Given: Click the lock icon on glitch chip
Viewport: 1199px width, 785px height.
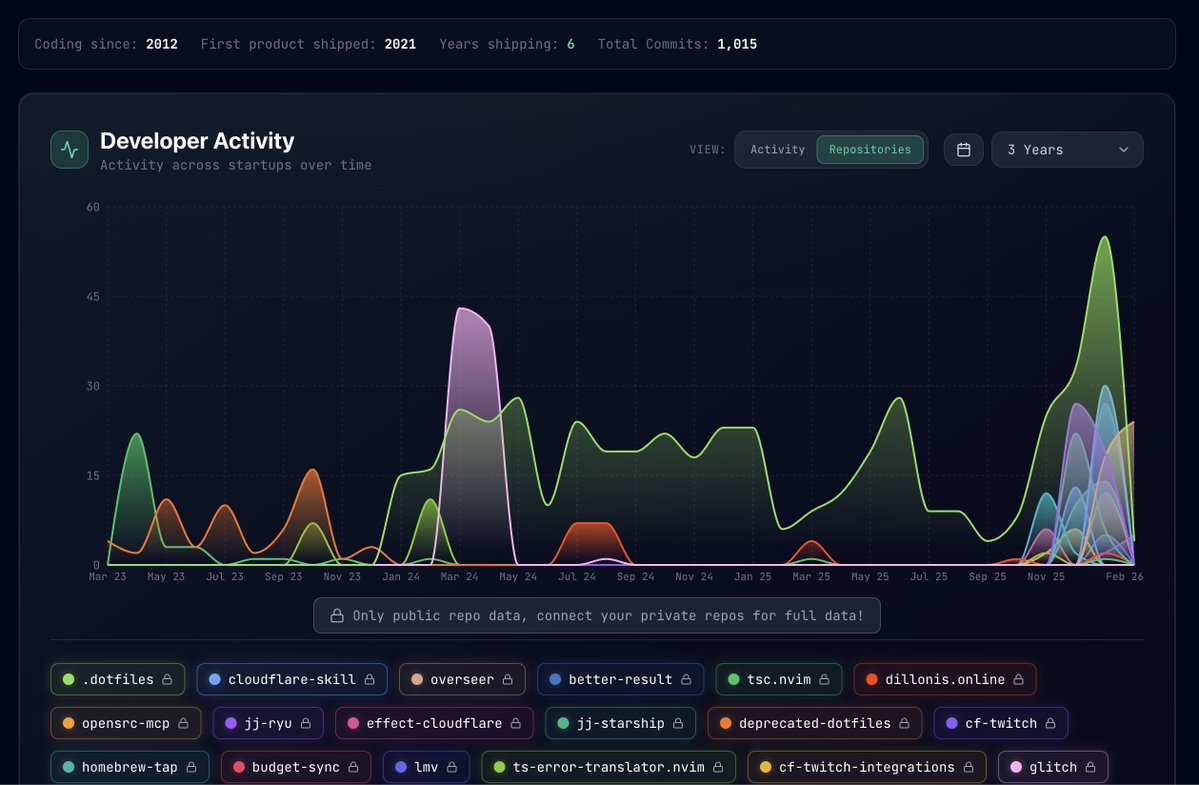Looking at the screenshot, I should (1091, 767).
